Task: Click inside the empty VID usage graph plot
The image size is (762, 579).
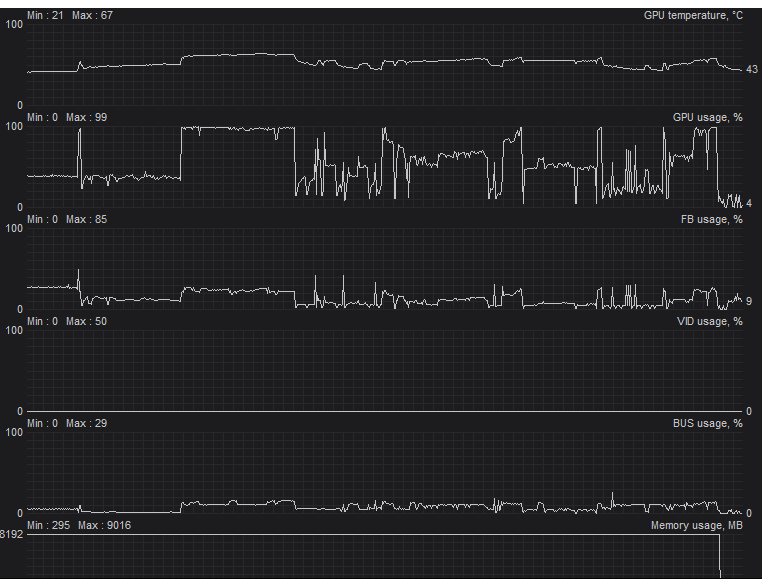Action: coord(384,371)
